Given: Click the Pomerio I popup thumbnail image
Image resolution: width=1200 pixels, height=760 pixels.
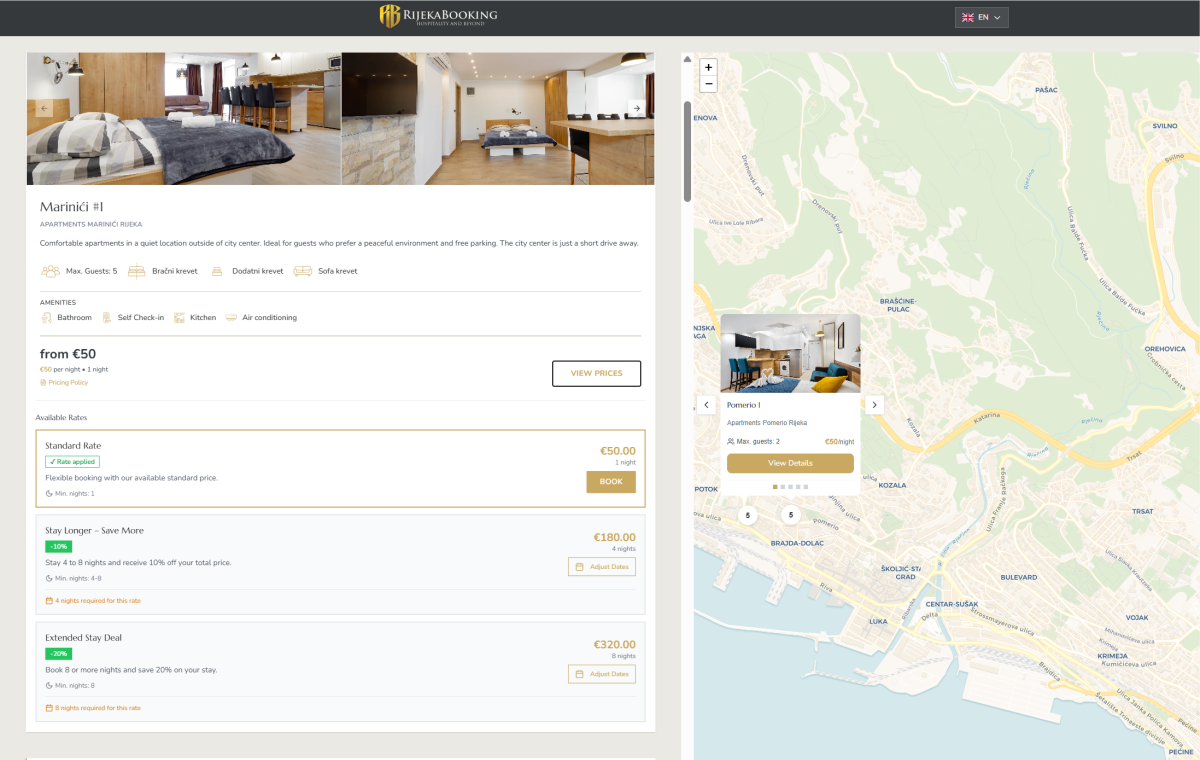Looking at the screenshot, I should [x=790, y=353].
